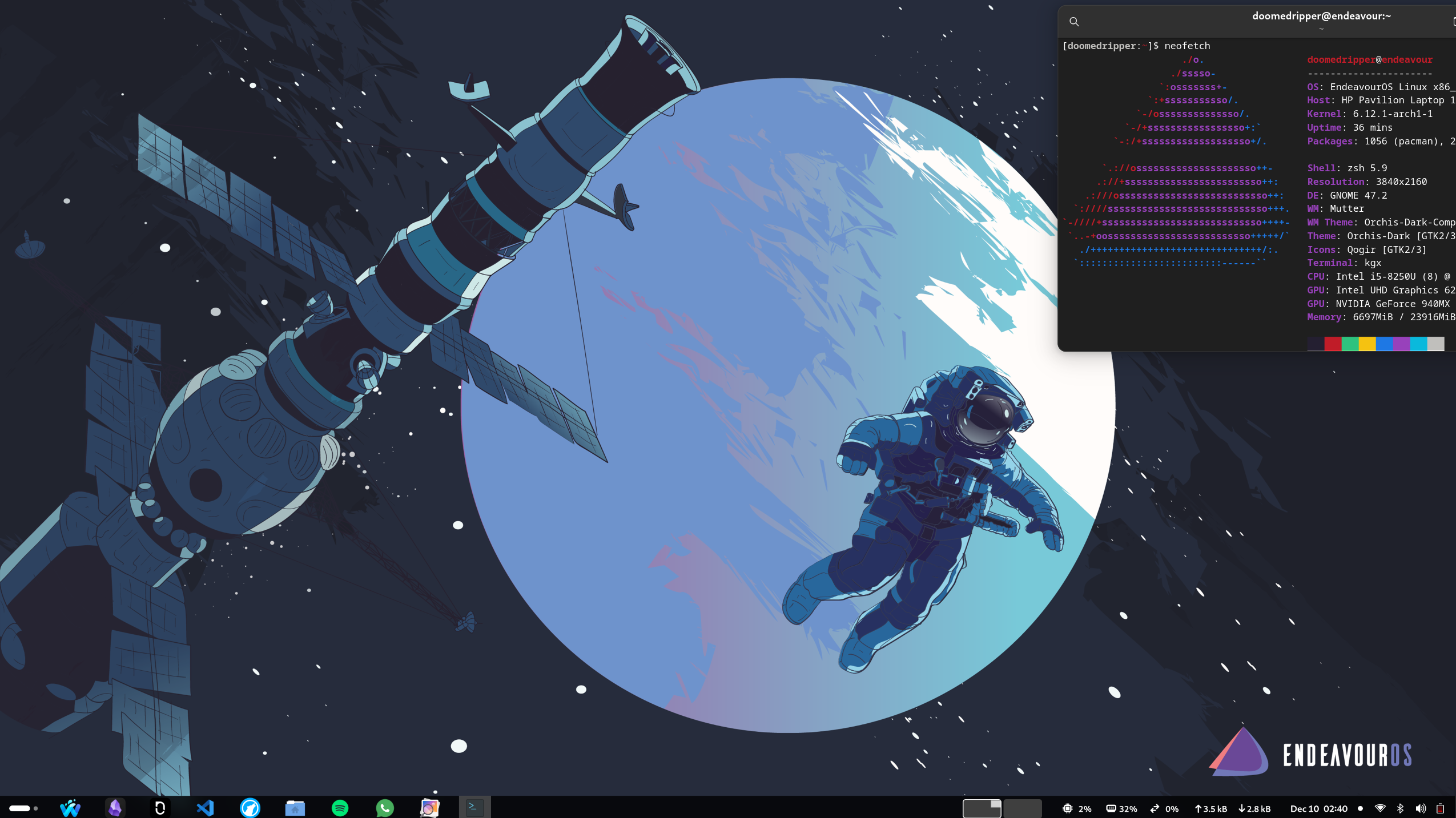Viewport: 1456px width, 818px height.
Task: Click the Packages: 1056 (pacman) line
Action: click(x=1381, y=141)
